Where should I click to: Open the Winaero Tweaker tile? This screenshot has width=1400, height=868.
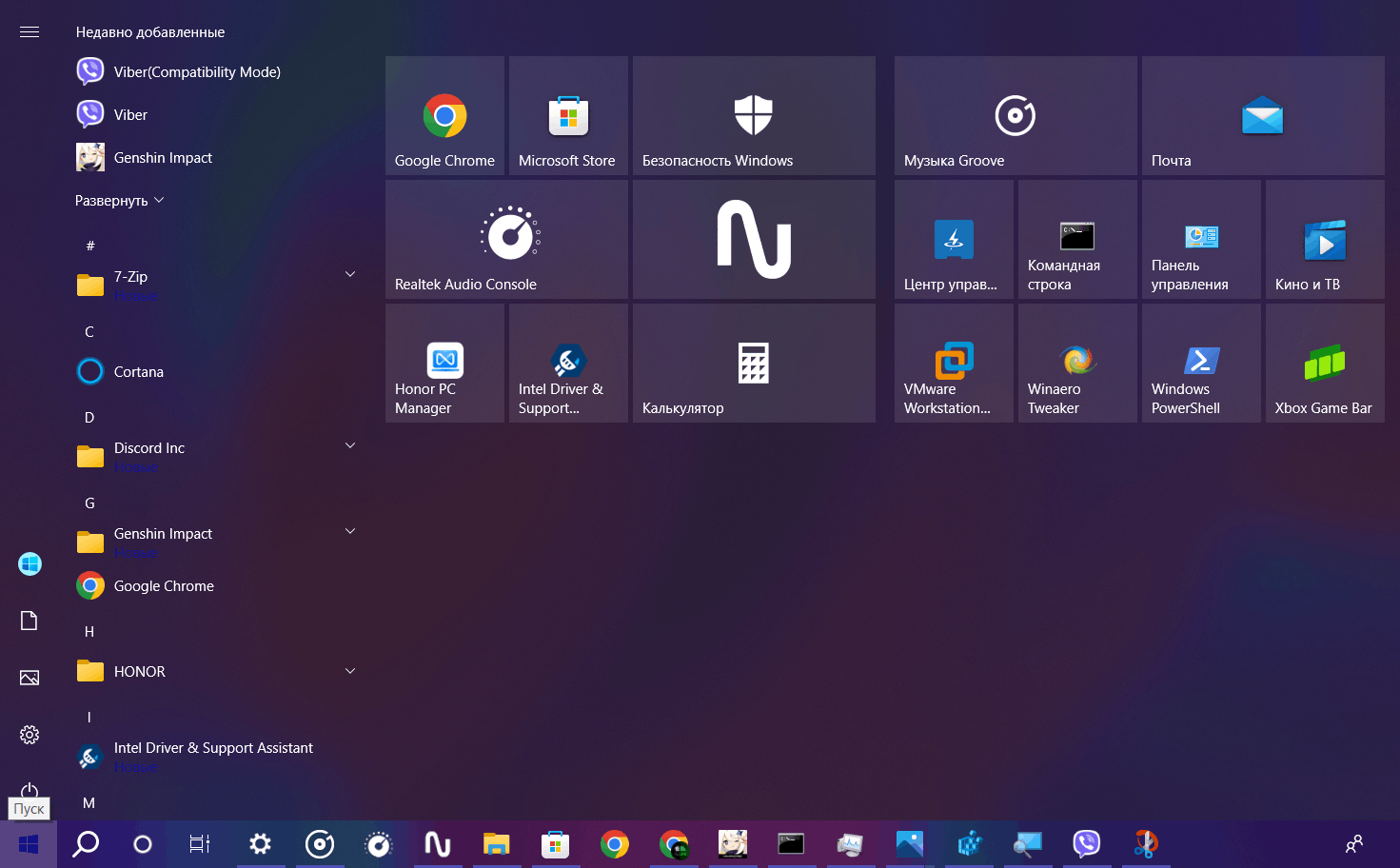click(x=1077, y=363)
